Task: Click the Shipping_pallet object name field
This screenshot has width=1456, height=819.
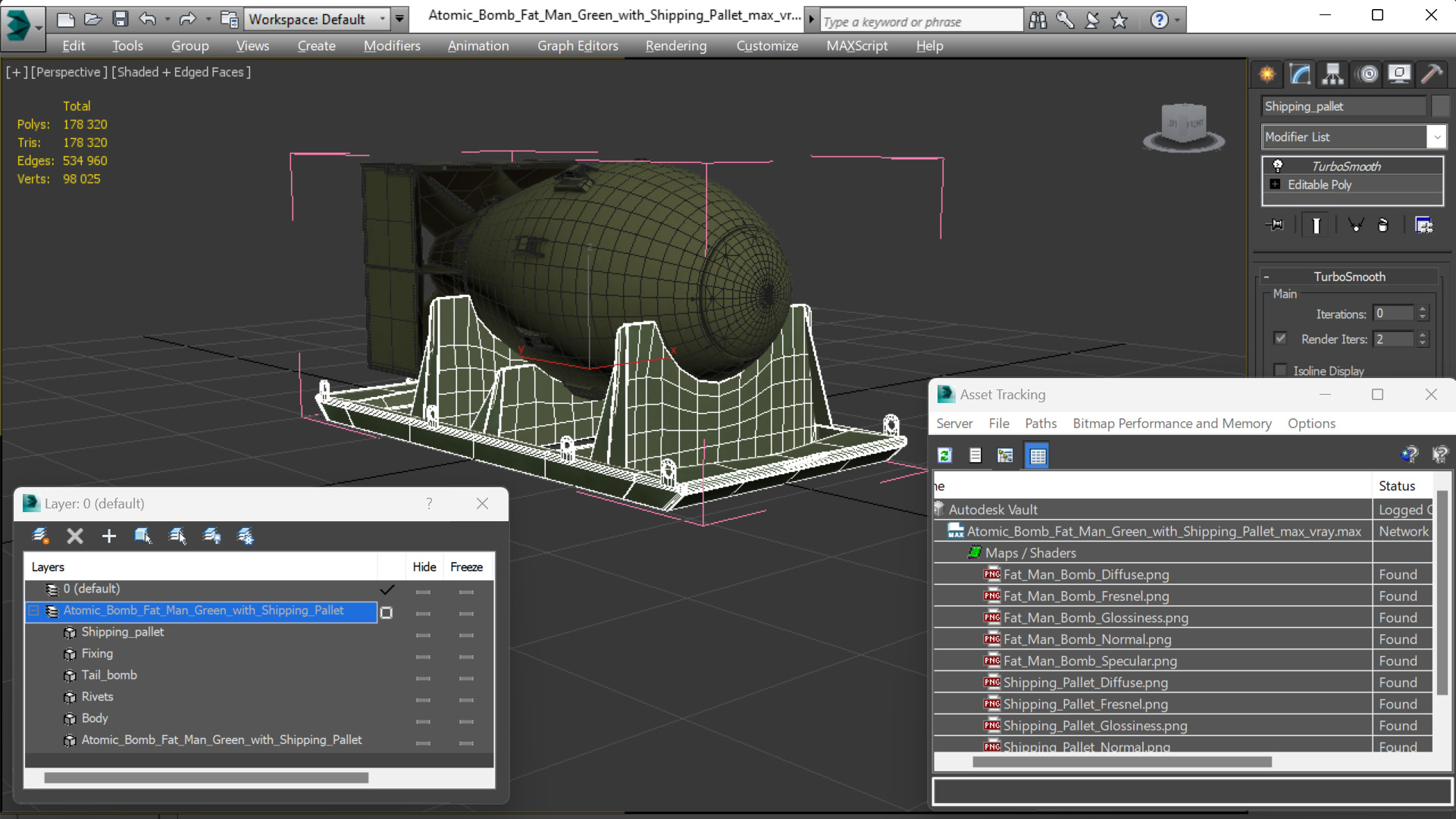Action: click(1344, 106)
